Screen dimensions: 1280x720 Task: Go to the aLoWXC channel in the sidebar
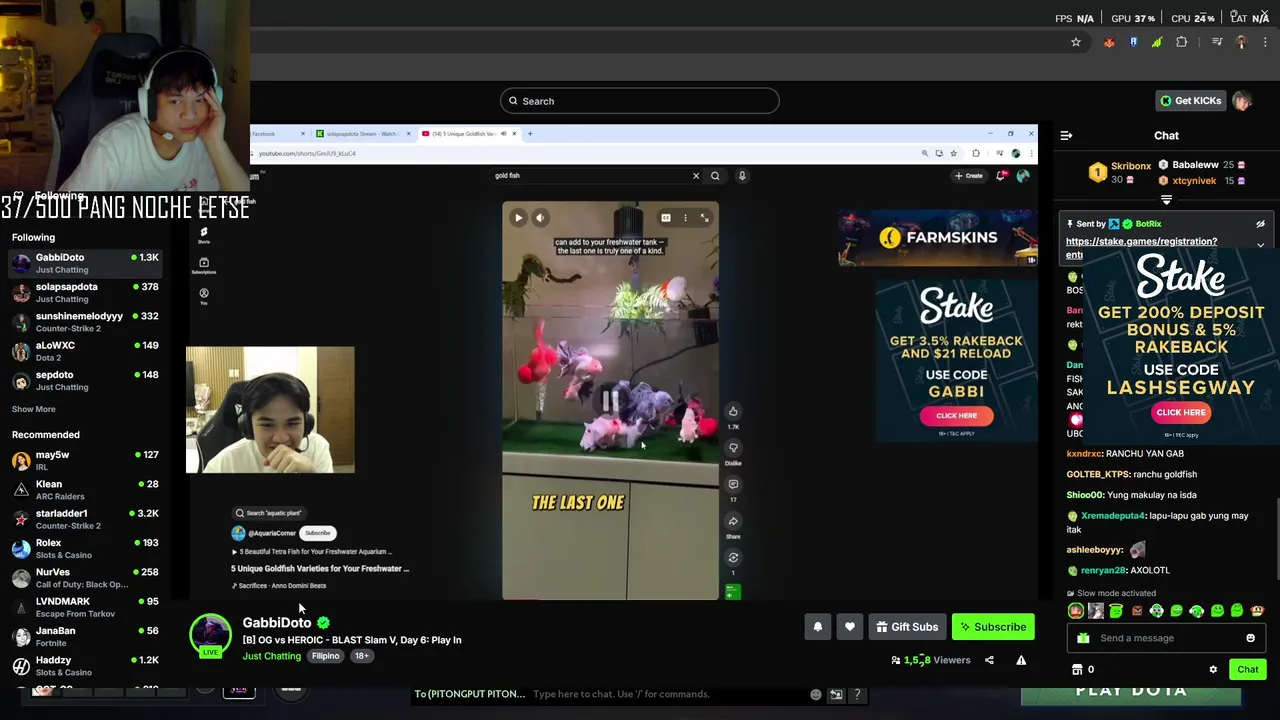(x=85, y=351)
